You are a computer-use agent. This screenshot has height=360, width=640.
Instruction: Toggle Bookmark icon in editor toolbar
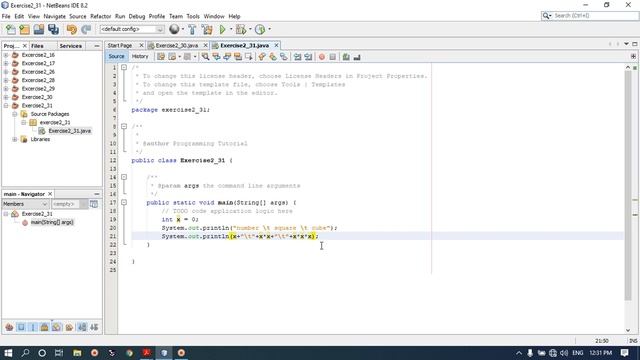[x=284, y=57]
